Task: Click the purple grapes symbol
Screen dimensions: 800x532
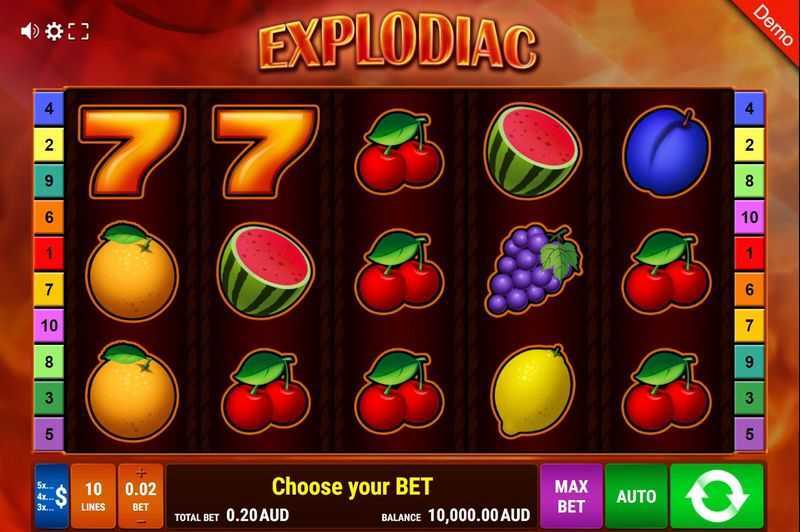Action: [533, 269]
